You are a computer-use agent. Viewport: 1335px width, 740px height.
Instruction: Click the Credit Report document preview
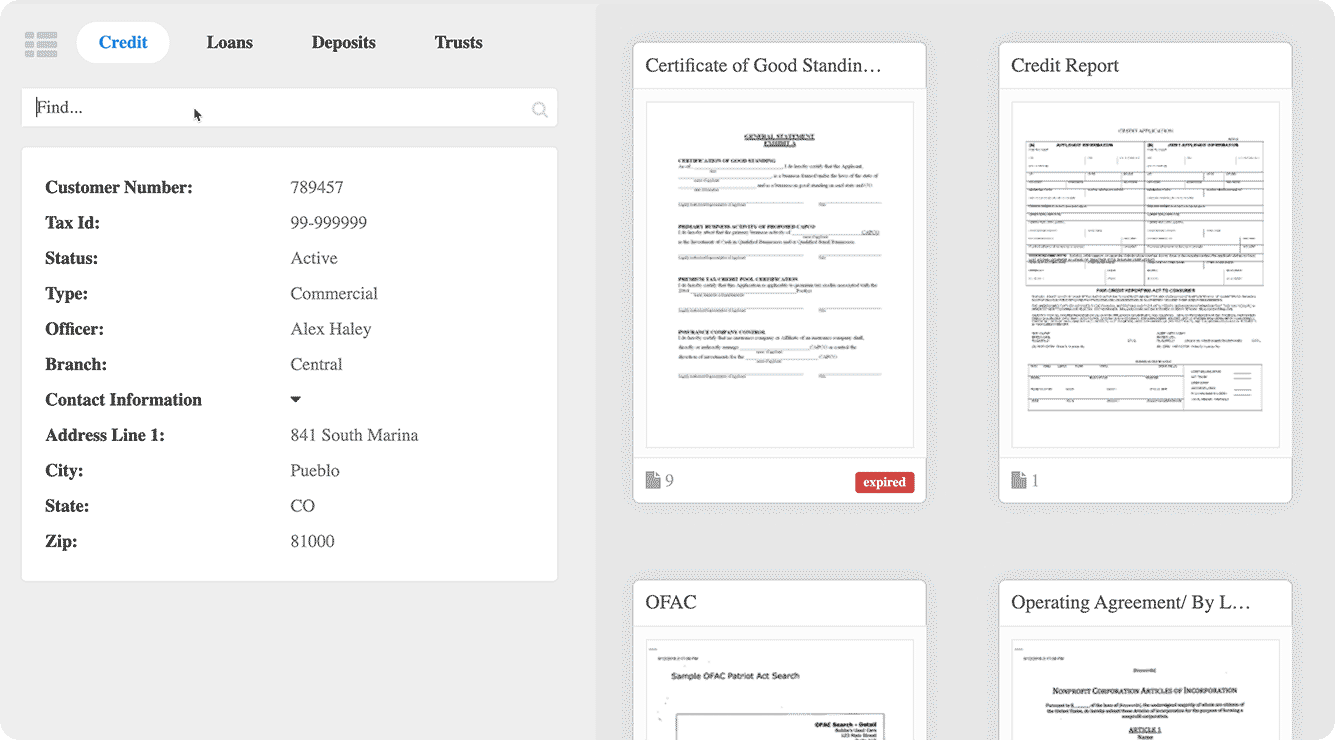[x=1145, y=273]
